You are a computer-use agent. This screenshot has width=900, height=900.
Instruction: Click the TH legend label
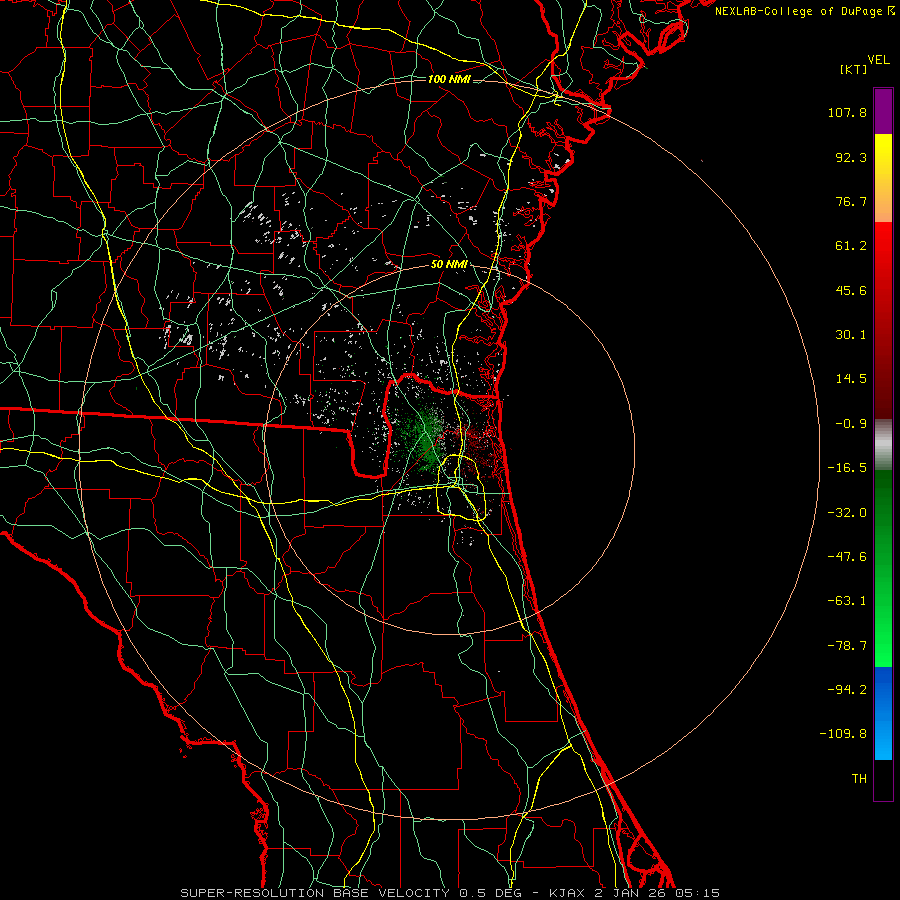click(859, 779)
